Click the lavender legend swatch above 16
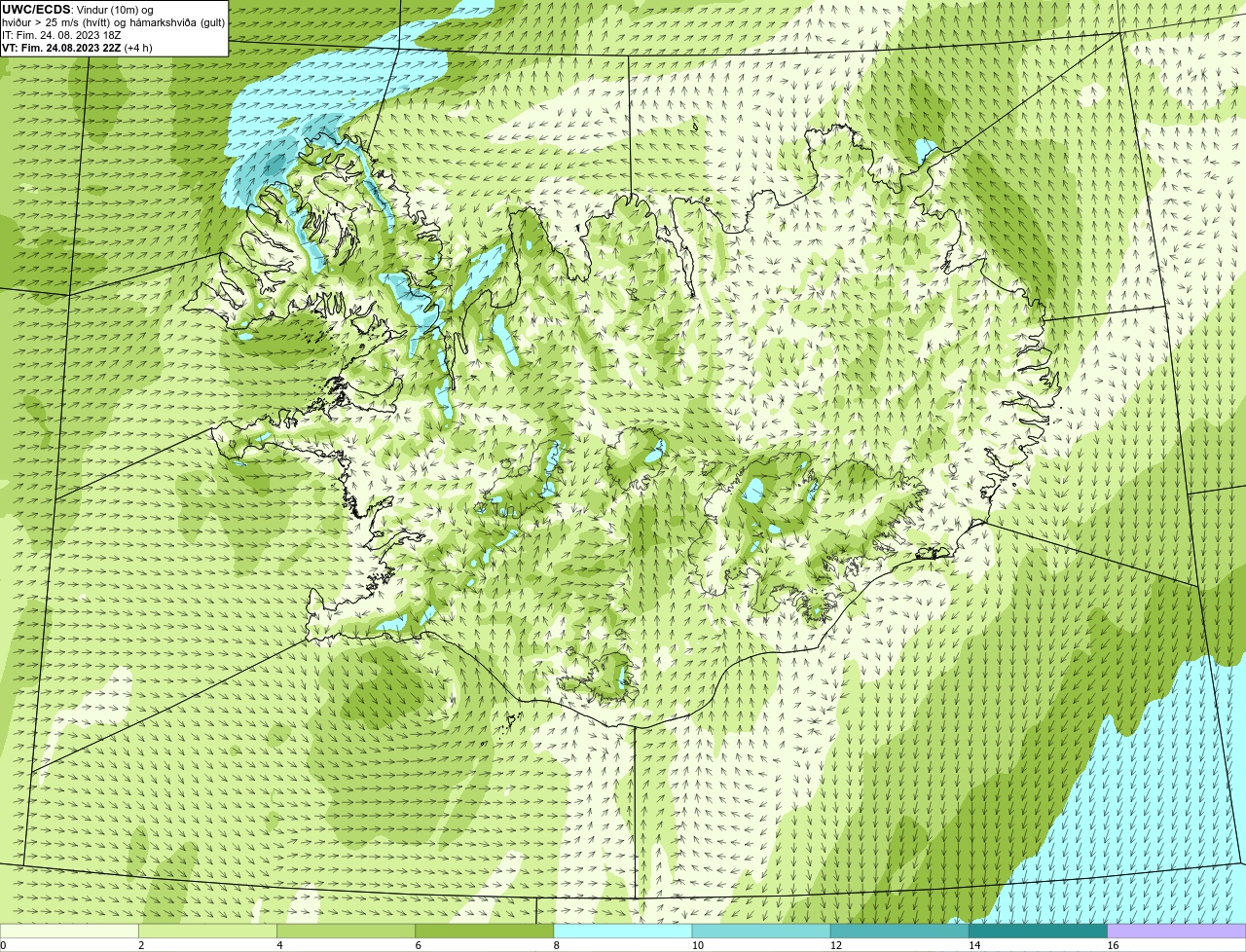 [1177, 931]
